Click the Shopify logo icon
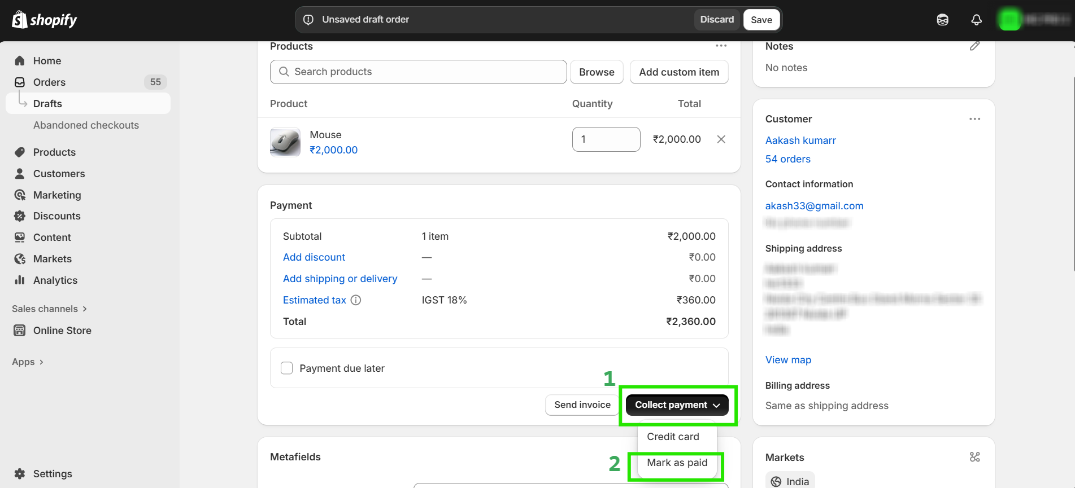 [18, 19]
